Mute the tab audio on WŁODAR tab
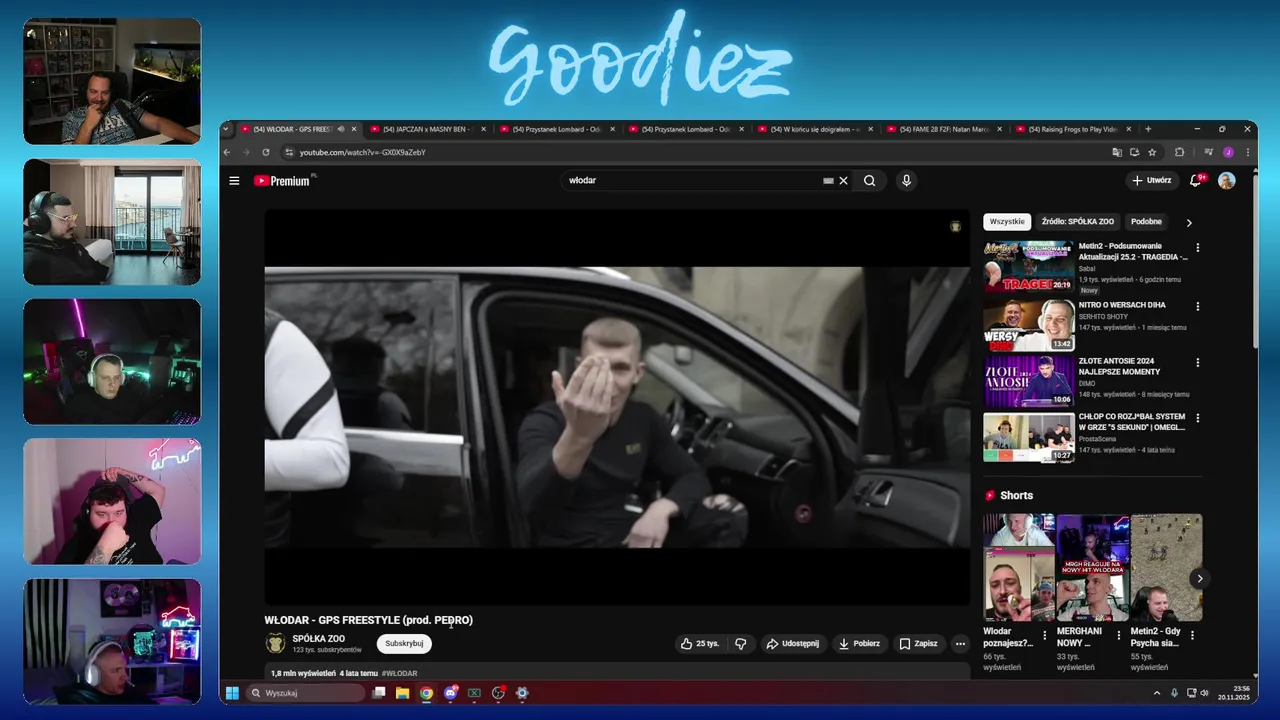The image size is (1280, 720). point(341,129)
